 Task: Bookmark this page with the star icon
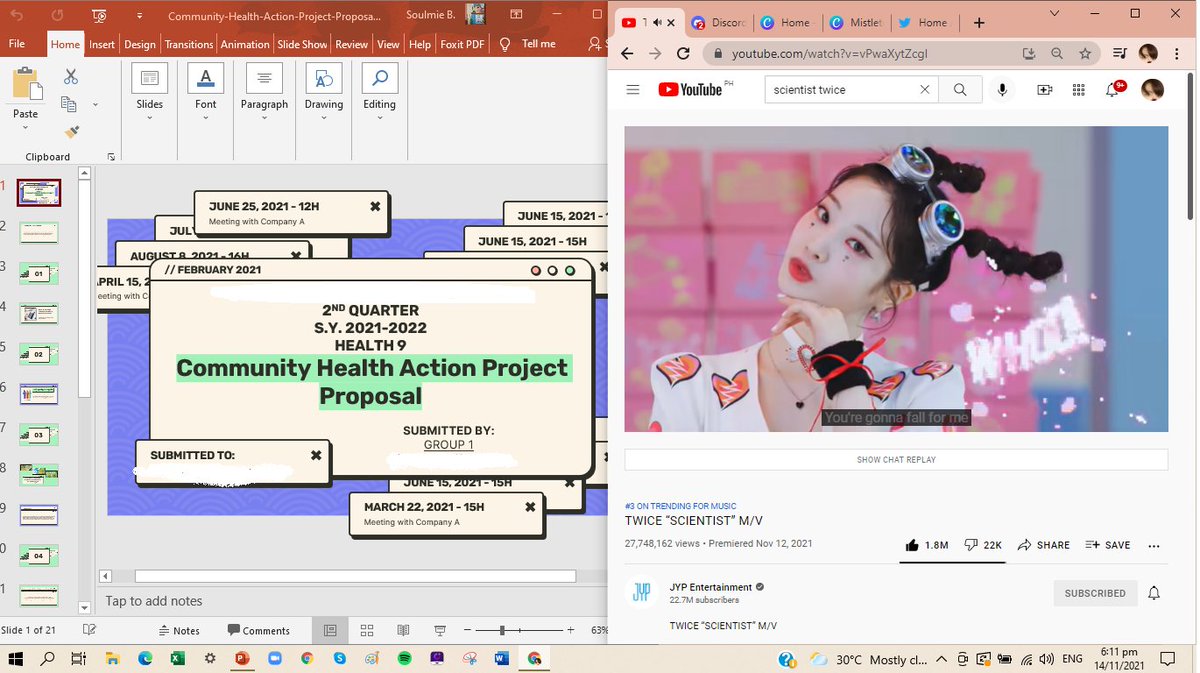coord(1085,53)
